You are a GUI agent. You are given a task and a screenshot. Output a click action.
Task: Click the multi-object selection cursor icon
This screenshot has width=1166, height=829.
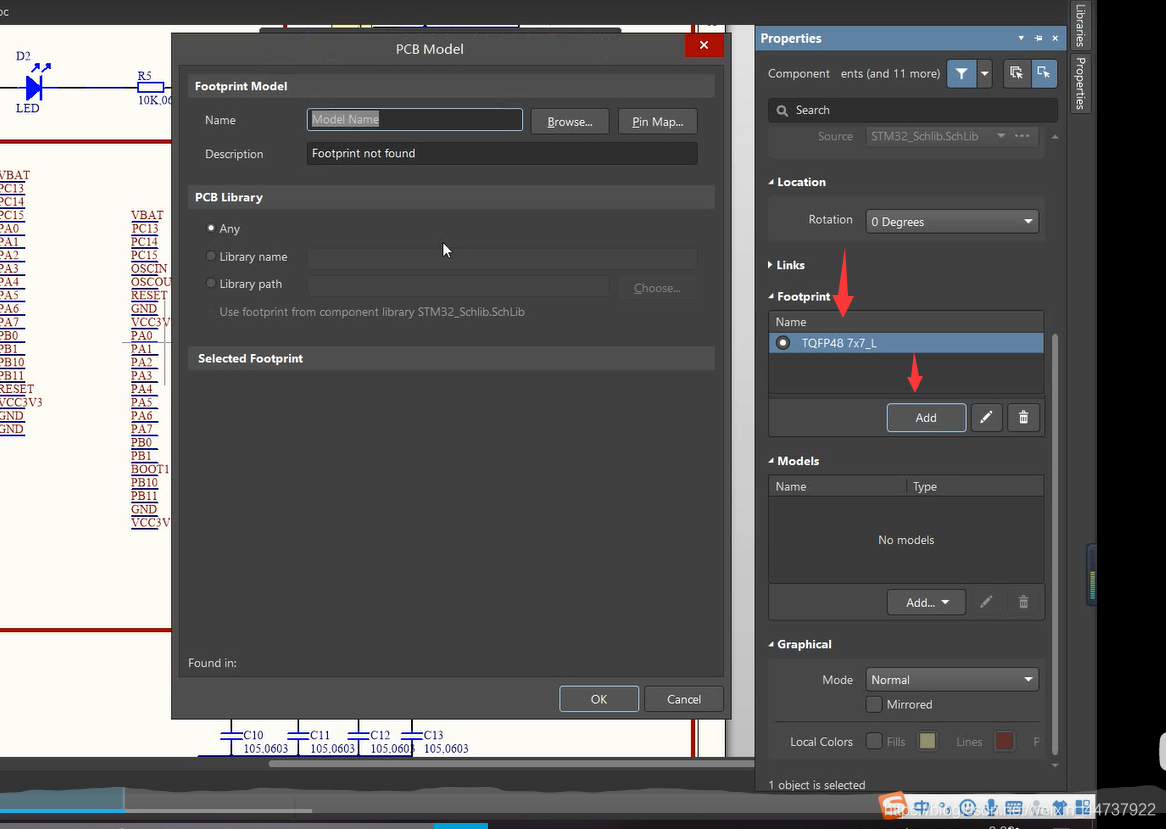click(x=1016, y=73)
